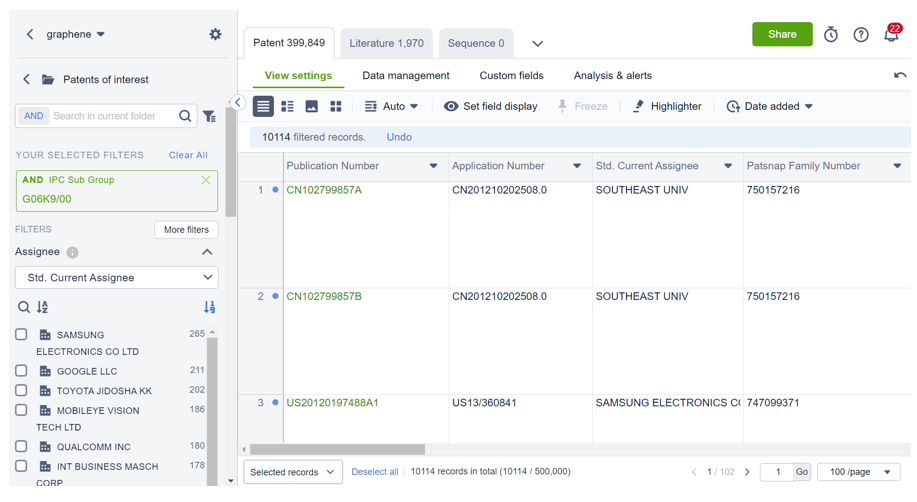917x502 pixels.
Task: Open the Date added sort dropdown
Action: 770,106
